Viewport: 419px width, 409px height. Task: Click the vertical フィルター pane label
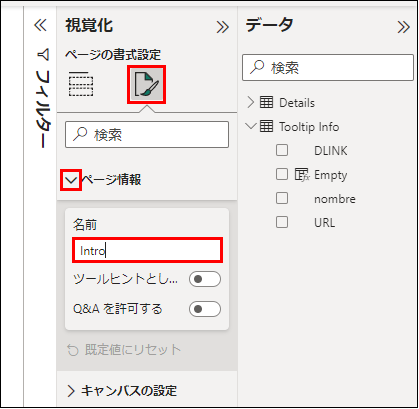tap(43, 108)
